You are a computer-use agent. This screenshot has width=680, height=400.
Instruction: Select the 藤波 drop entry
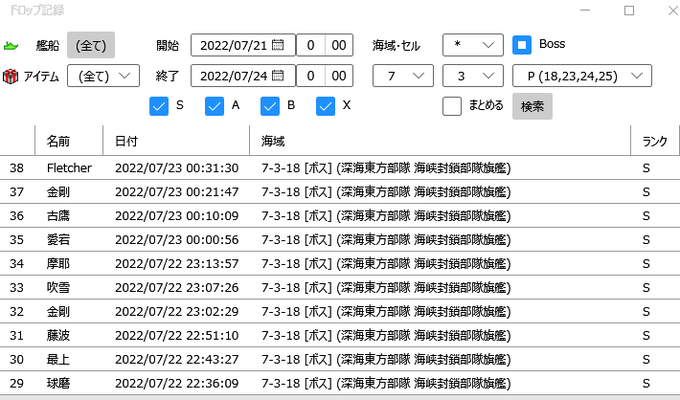(x=340, y=335)
